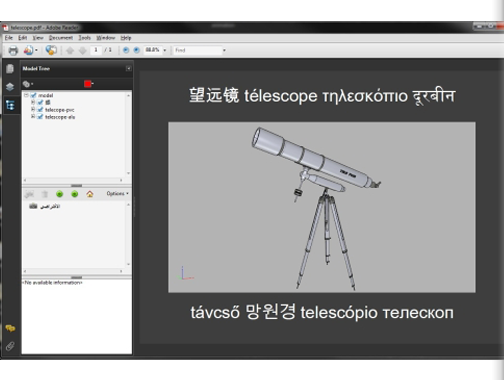Open the Options dropdown in views pane

(117, 193)
